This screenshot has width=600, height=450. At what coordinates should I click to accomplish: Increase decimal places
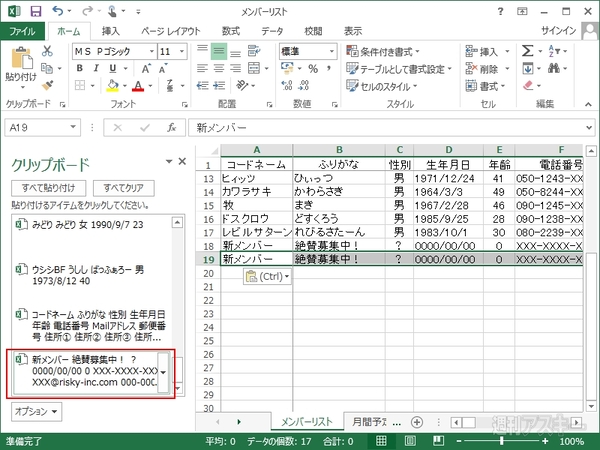point(287,85)
